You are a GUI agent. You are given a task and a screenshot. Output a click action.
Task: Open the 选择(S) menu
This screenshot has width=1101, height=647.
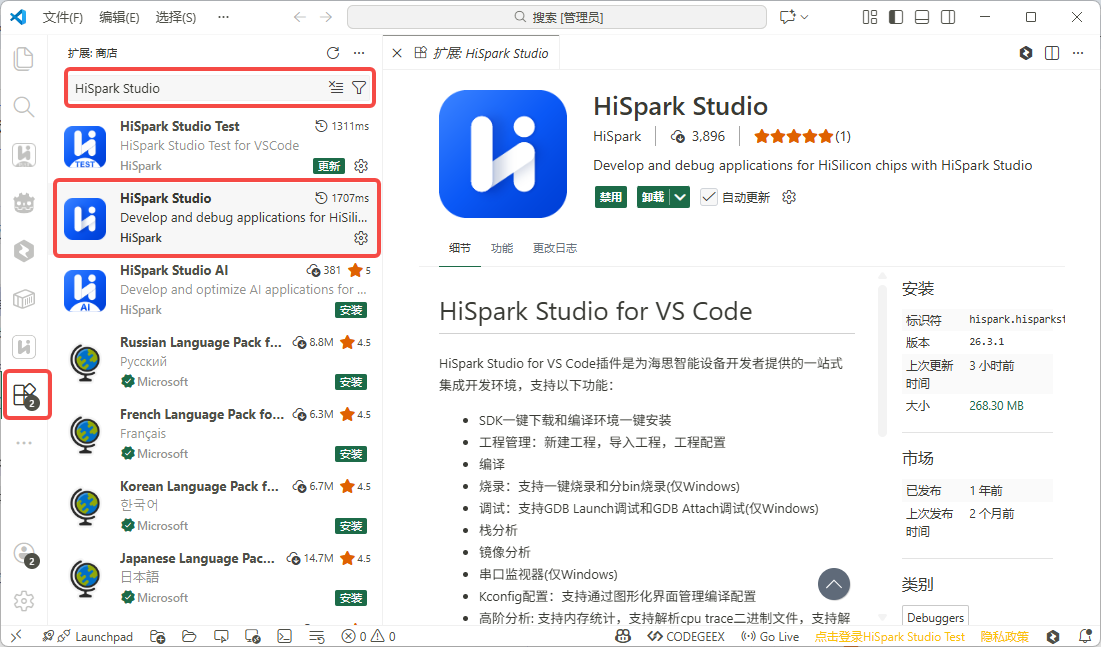pos(176,17)
